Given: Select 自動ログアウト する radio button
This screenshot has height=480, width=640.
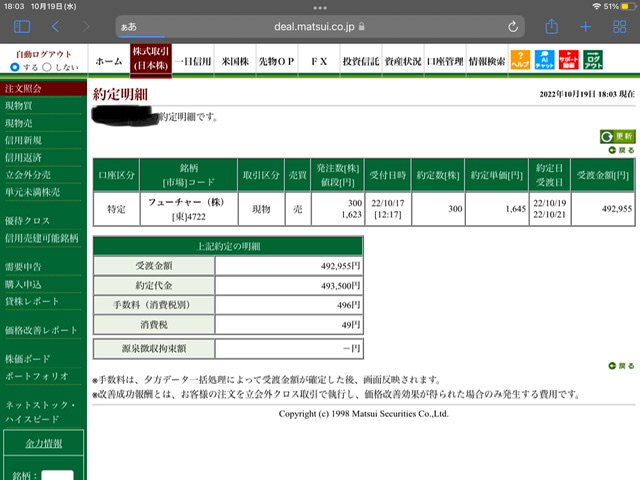Looking at the screenshot, I should click(15, 67).
